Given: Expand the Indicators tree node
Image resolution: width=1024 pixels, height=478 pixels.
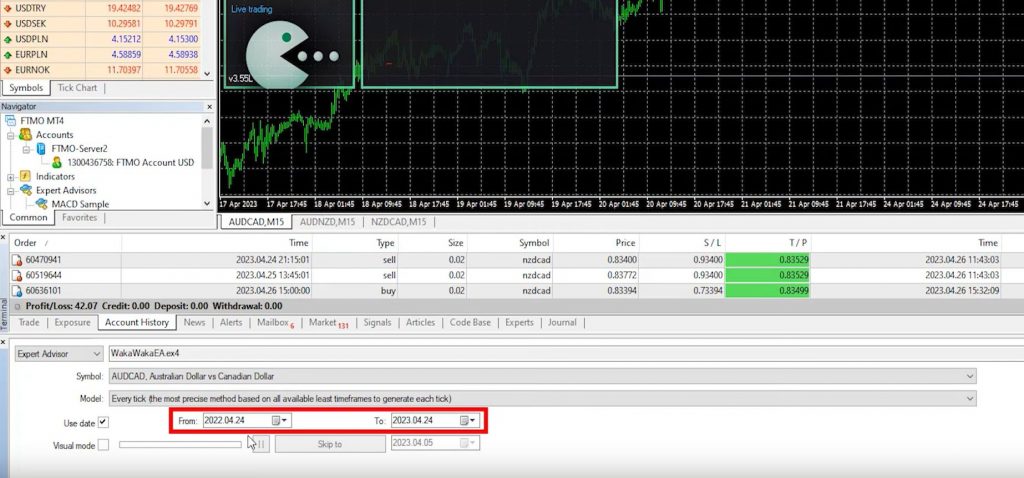Looking at the screenshot, I should pos(10,177).
